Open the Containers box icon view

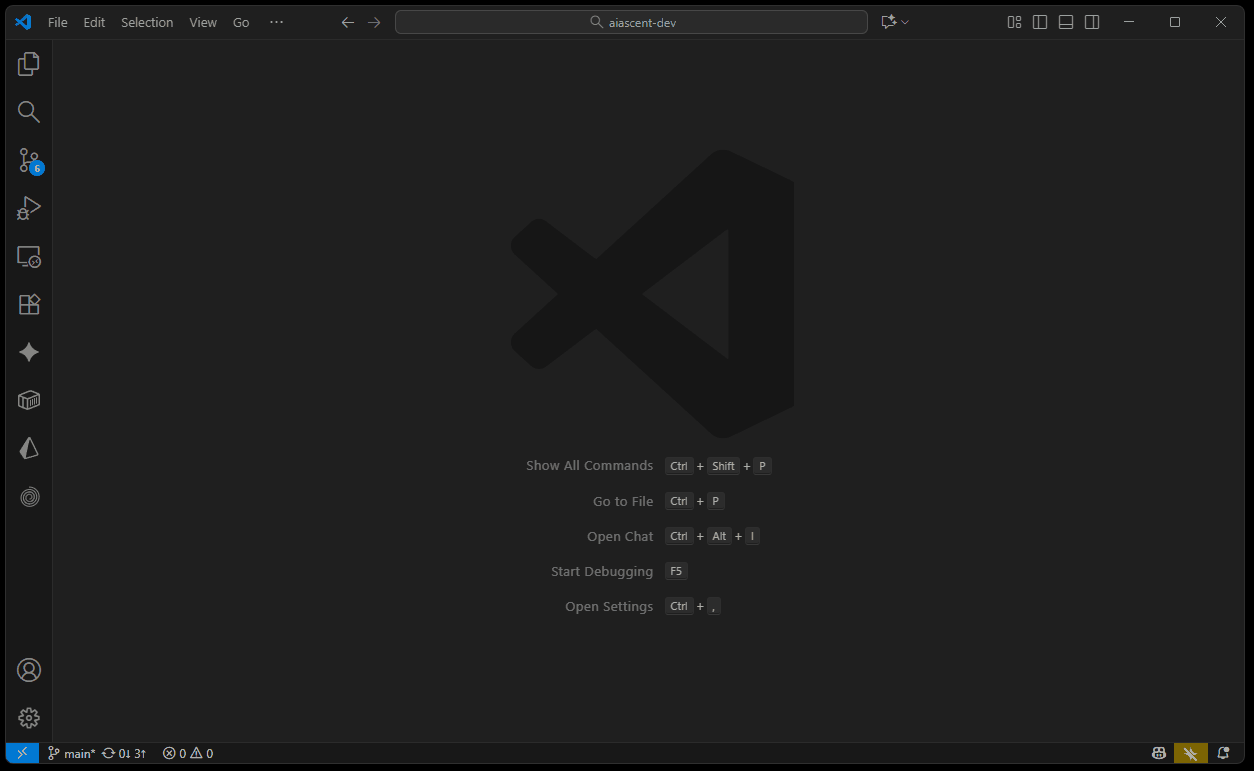[29, 401]
